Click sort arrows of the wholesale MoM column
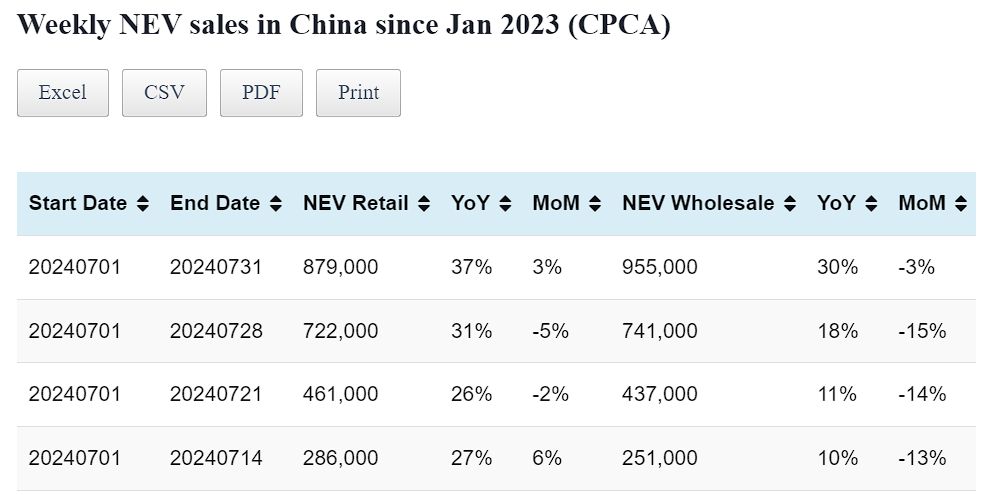Screen dimensions: 981x495 tap(961, 204)
